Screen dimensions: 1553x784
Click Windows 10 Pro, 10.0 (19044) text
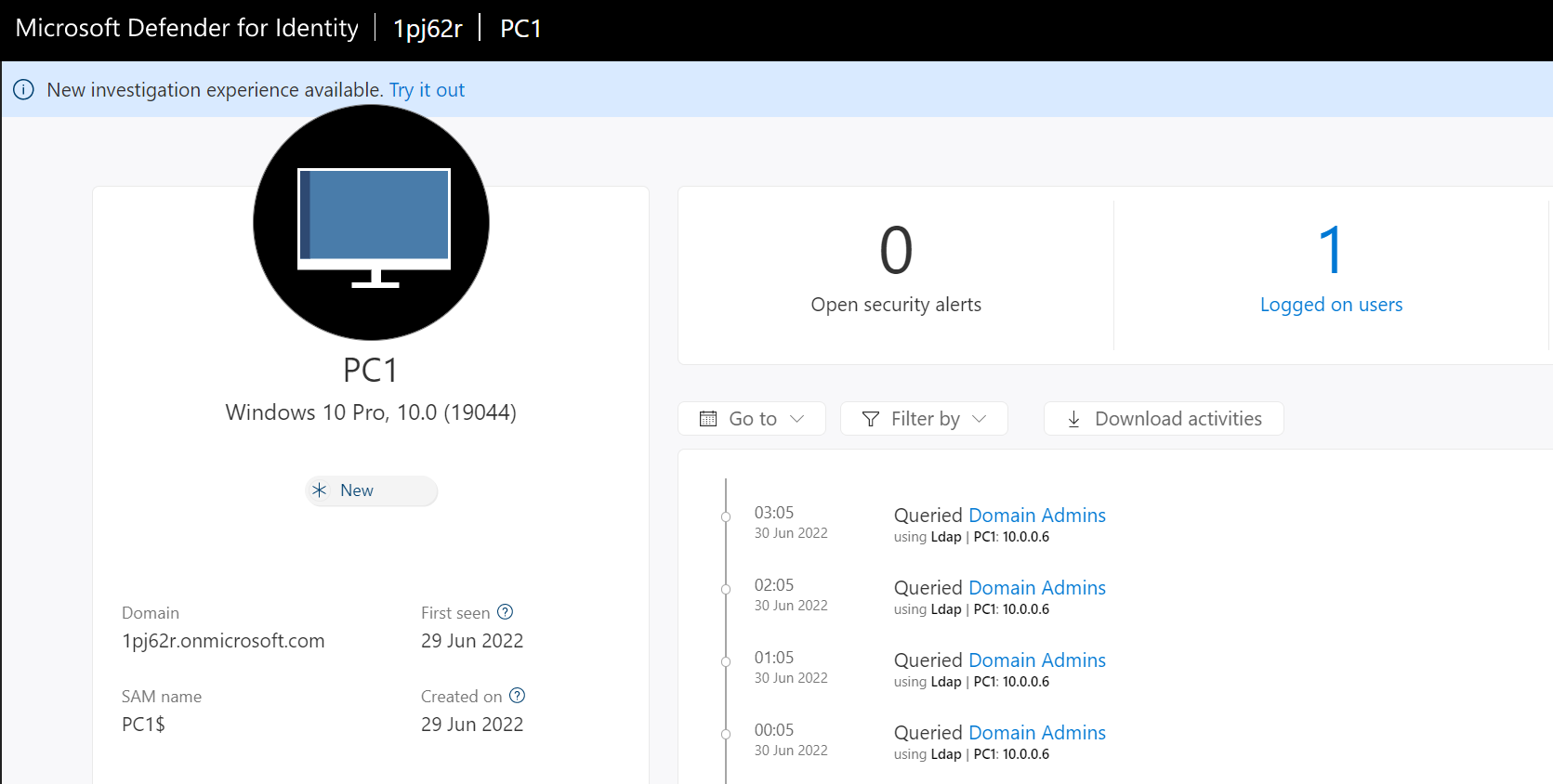(371, 412)
